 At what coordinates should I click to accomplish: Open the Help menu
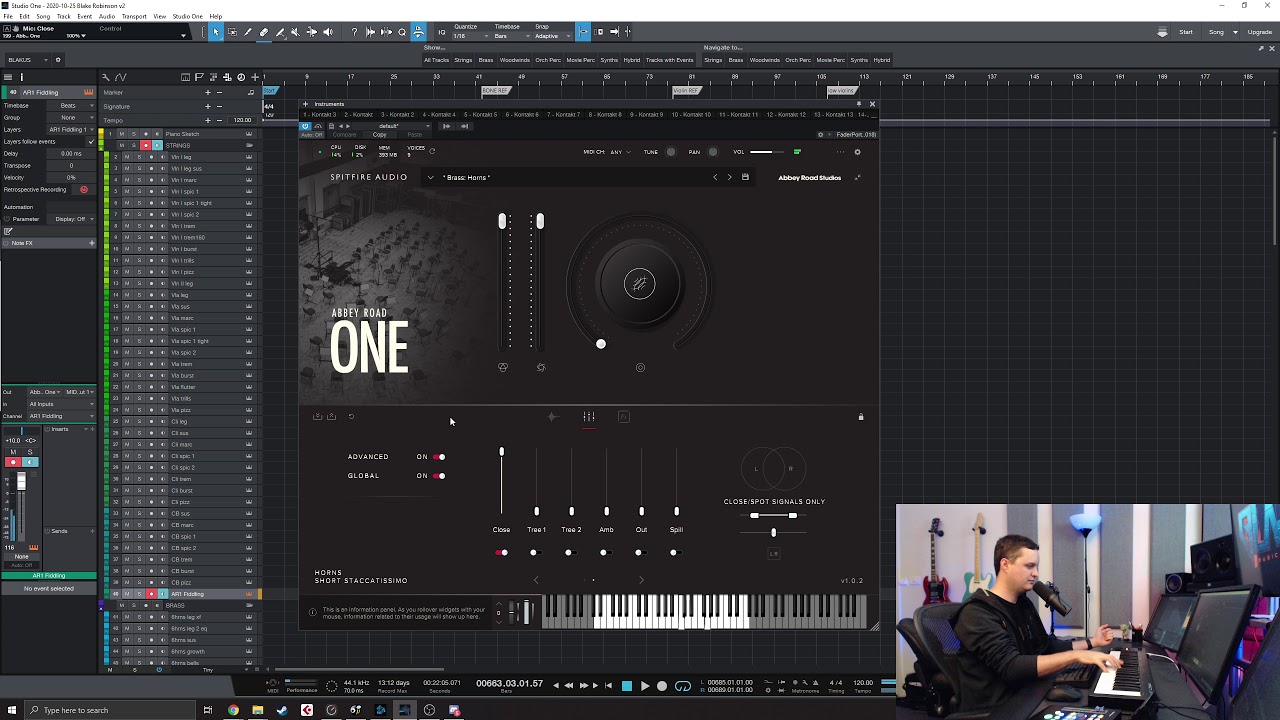tap(216, 16)
